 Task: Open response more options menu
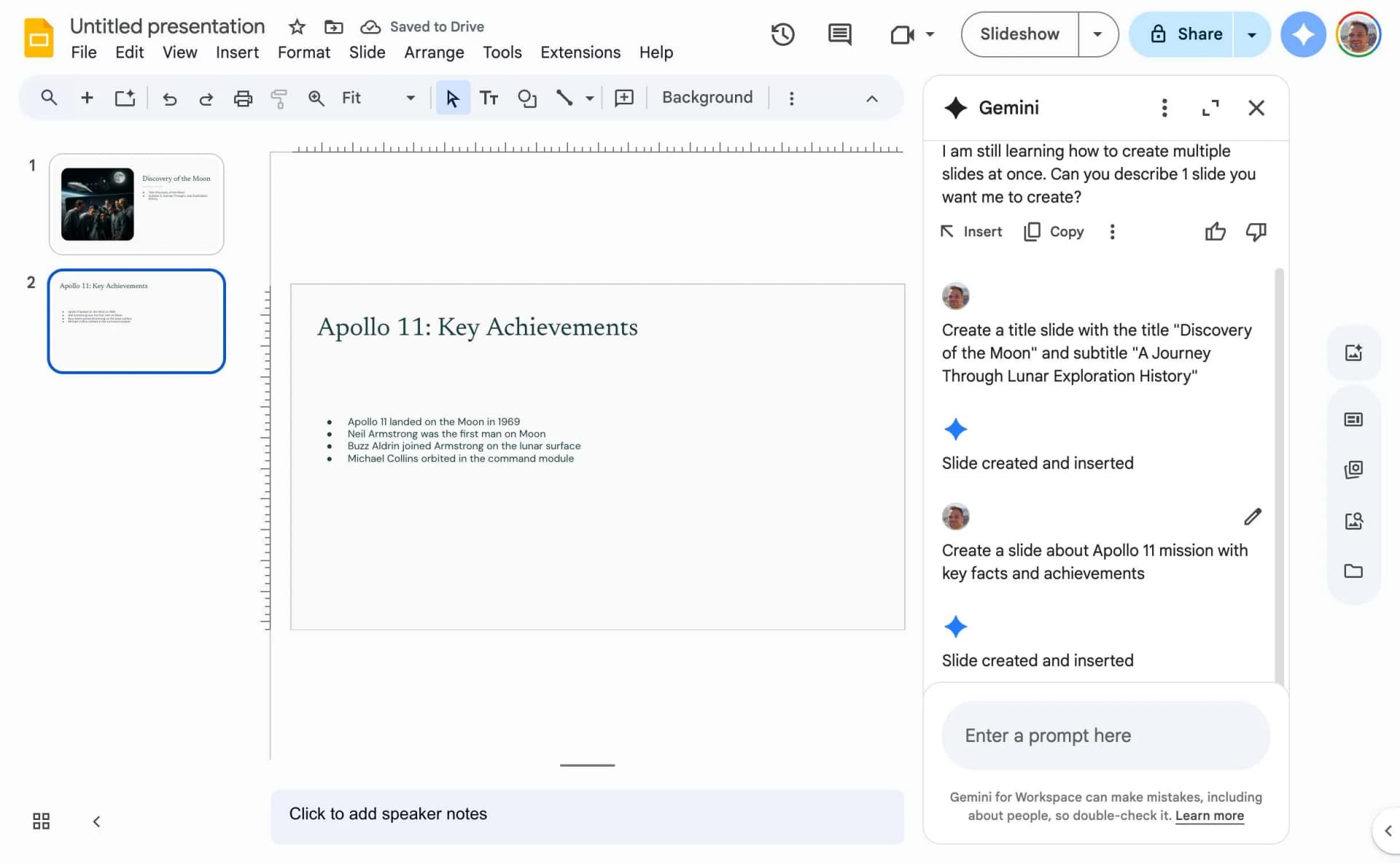[x=1112, y=232]
